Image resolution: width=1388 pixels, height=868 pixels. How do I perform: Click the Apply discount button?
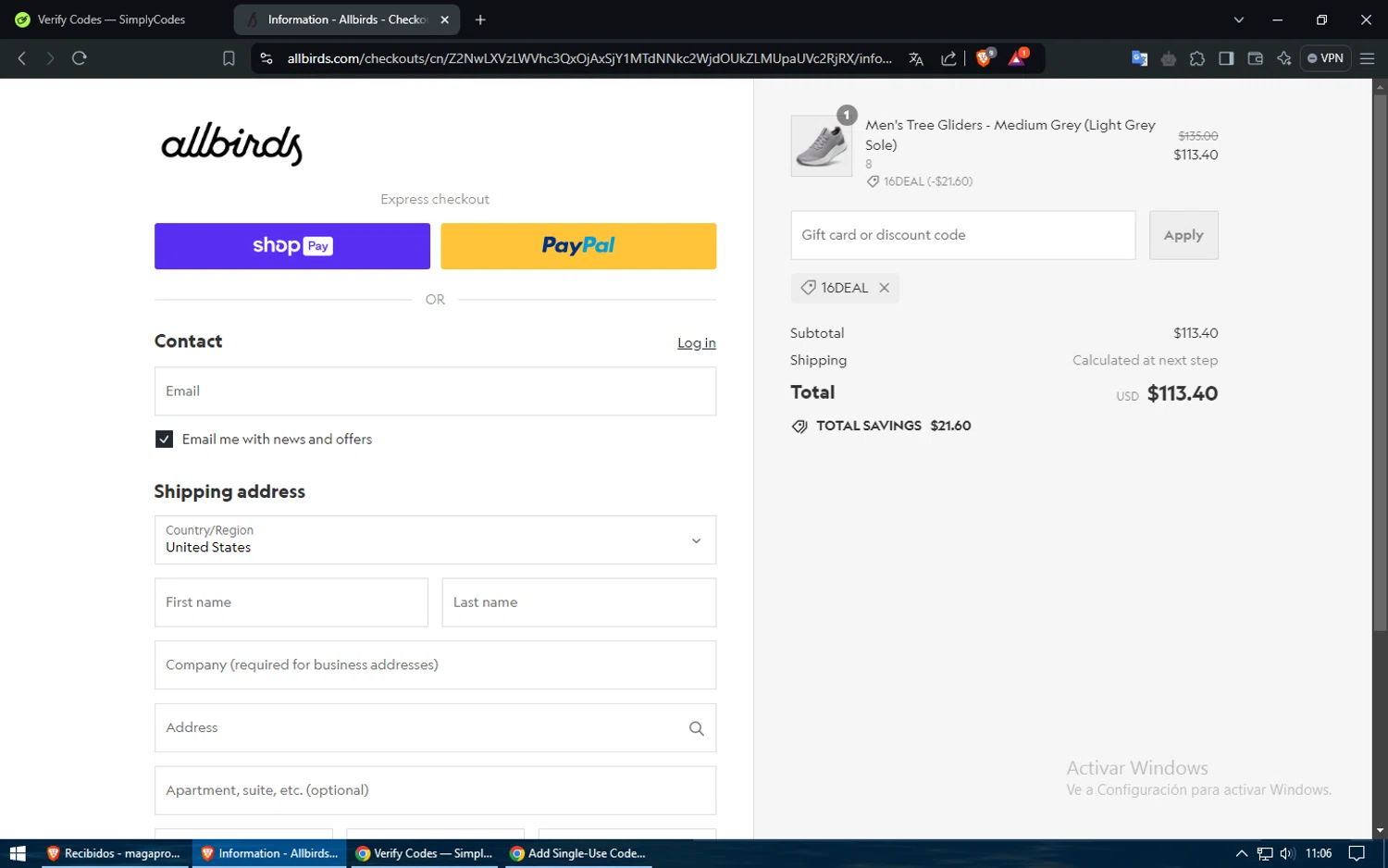pyautogui.click(x=1184, y=235)
